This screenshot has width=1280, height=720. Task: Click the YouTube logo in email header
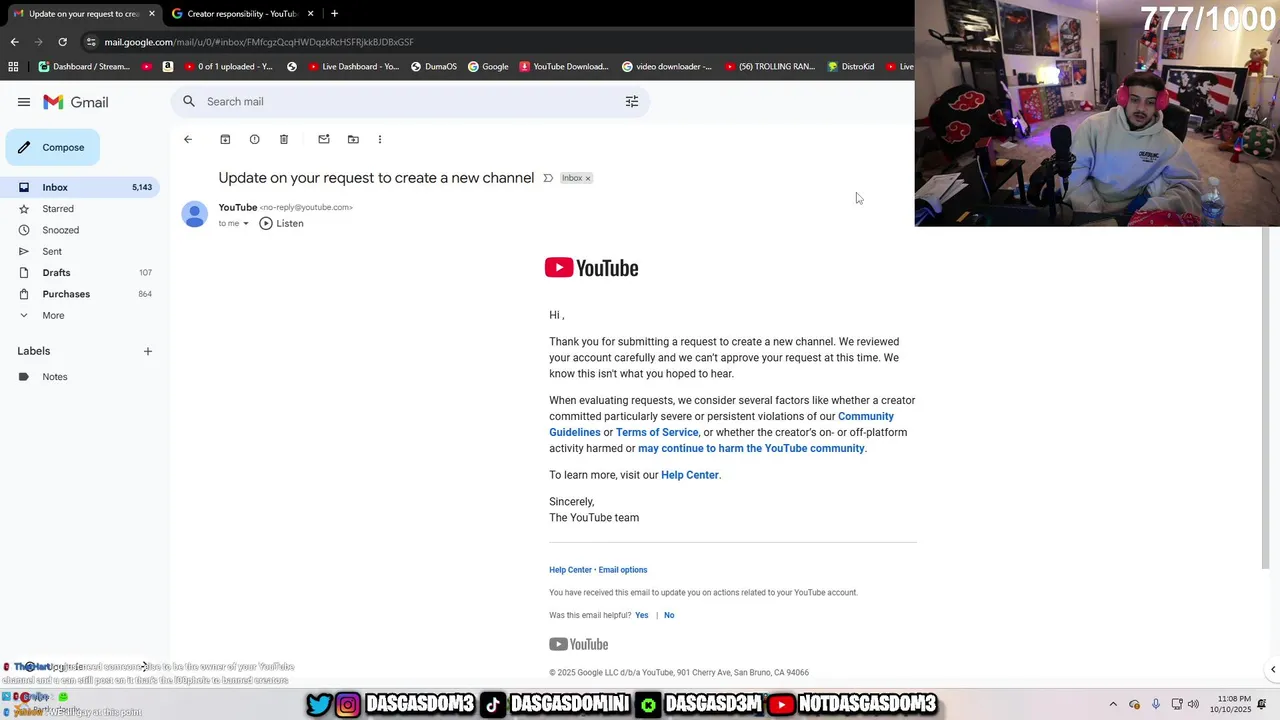click(x=591, y=267)
